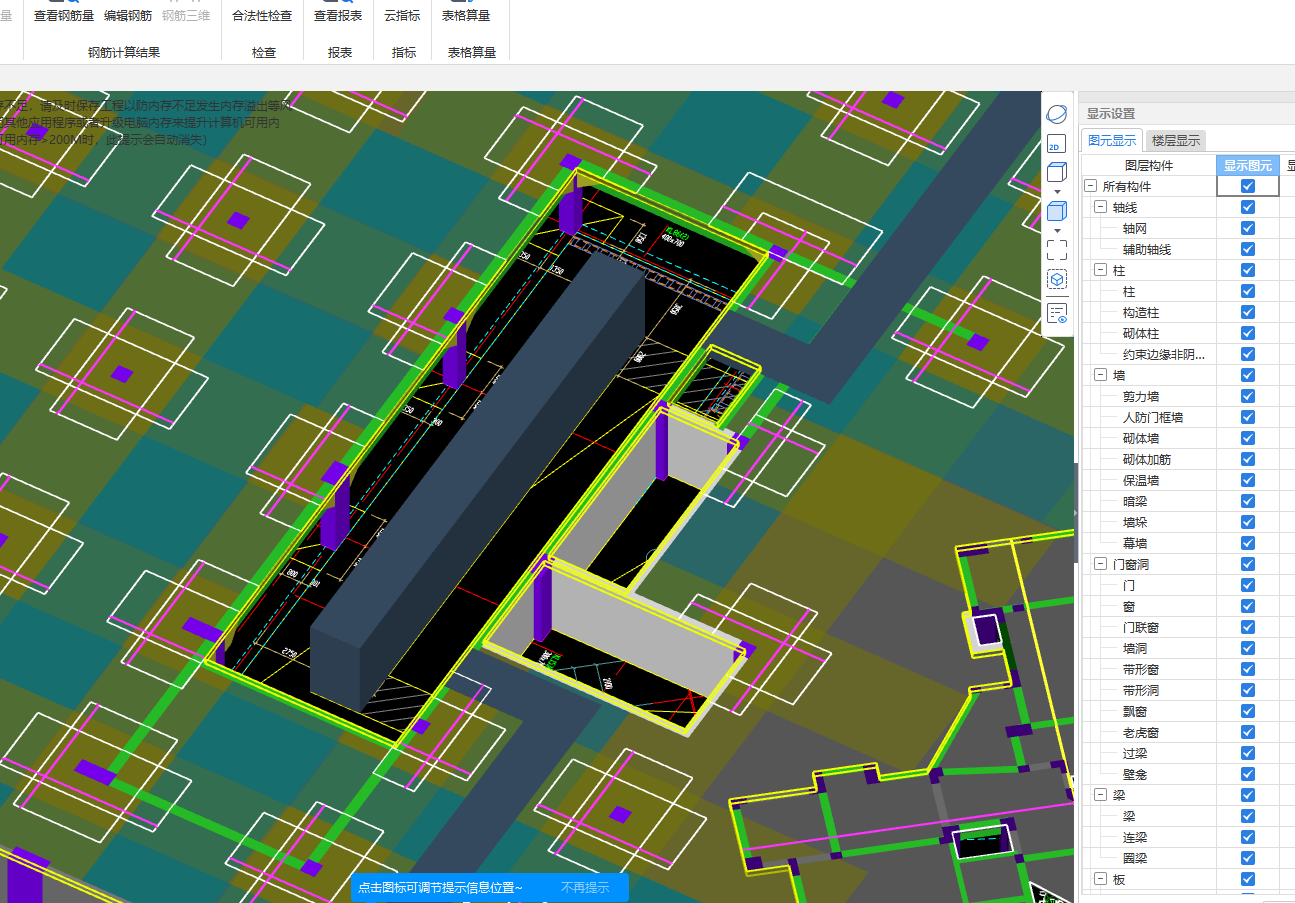
Task: Uncheck the 辅助轴线 display checkbox
Action: tap(1247, 249)
